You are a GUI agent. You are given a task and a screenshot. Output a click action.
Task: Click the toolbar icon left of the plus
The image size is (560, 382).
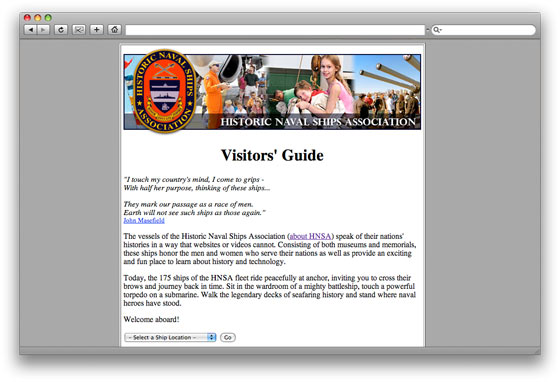(79, 30)
